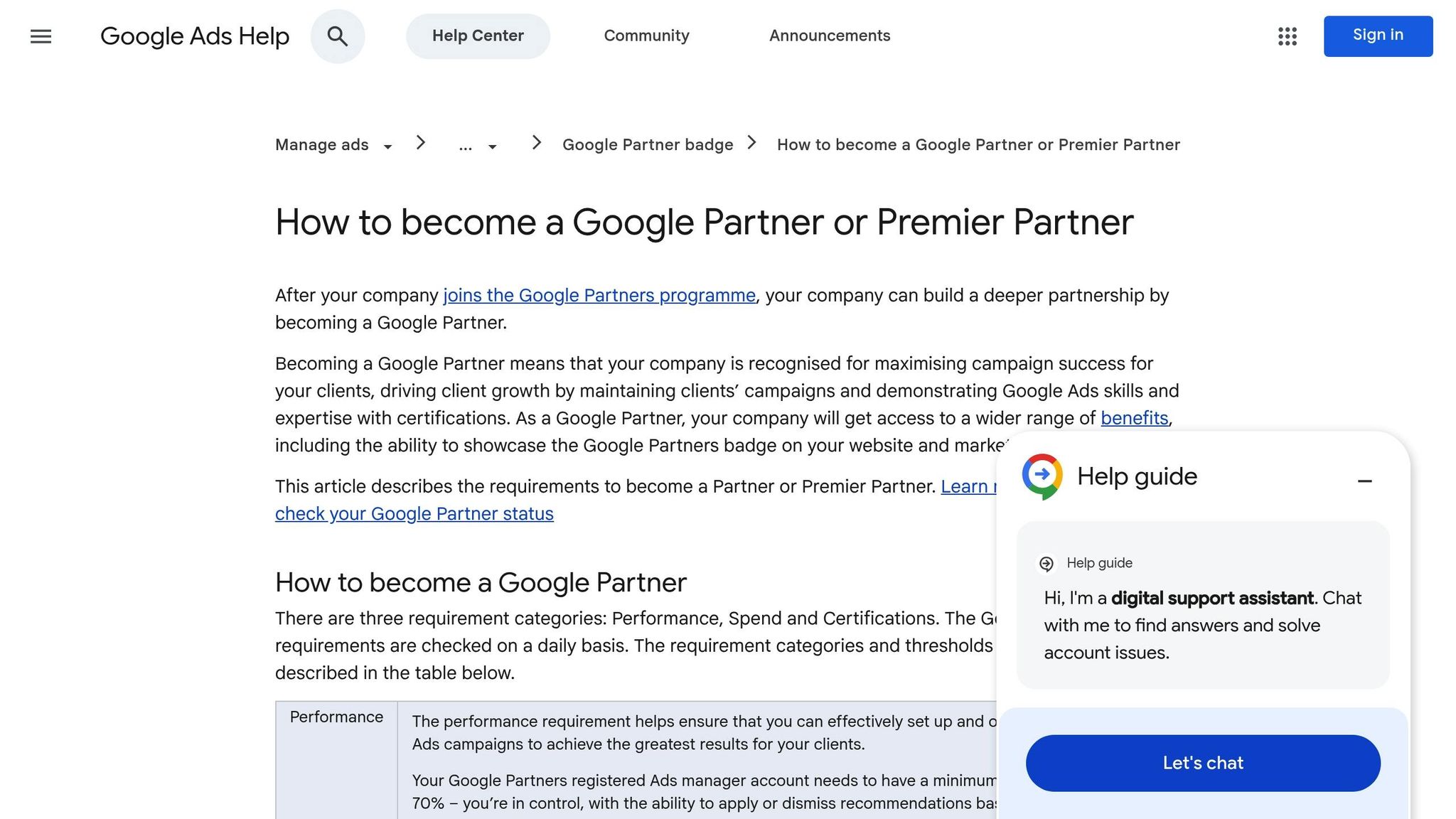Switch to the Community section
Image resolution: width=1456 pixels, height=819 pixels.
(646, 36)
